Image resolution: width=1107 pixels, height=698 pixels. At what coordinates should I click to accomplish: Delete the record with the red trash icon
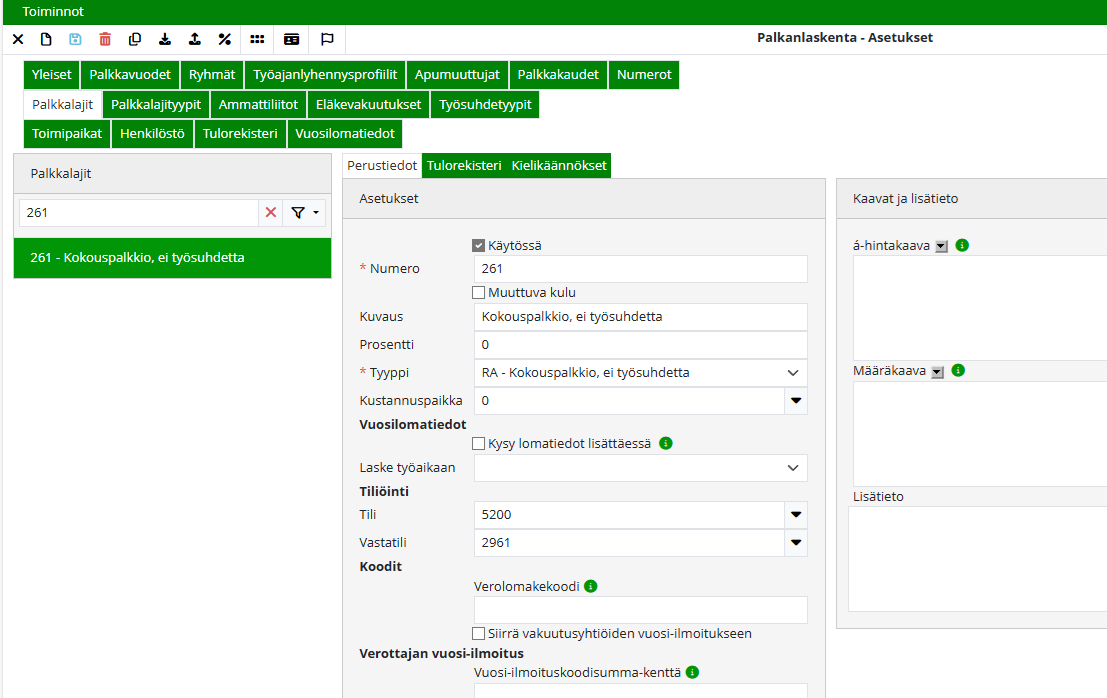tap(104, 38)
